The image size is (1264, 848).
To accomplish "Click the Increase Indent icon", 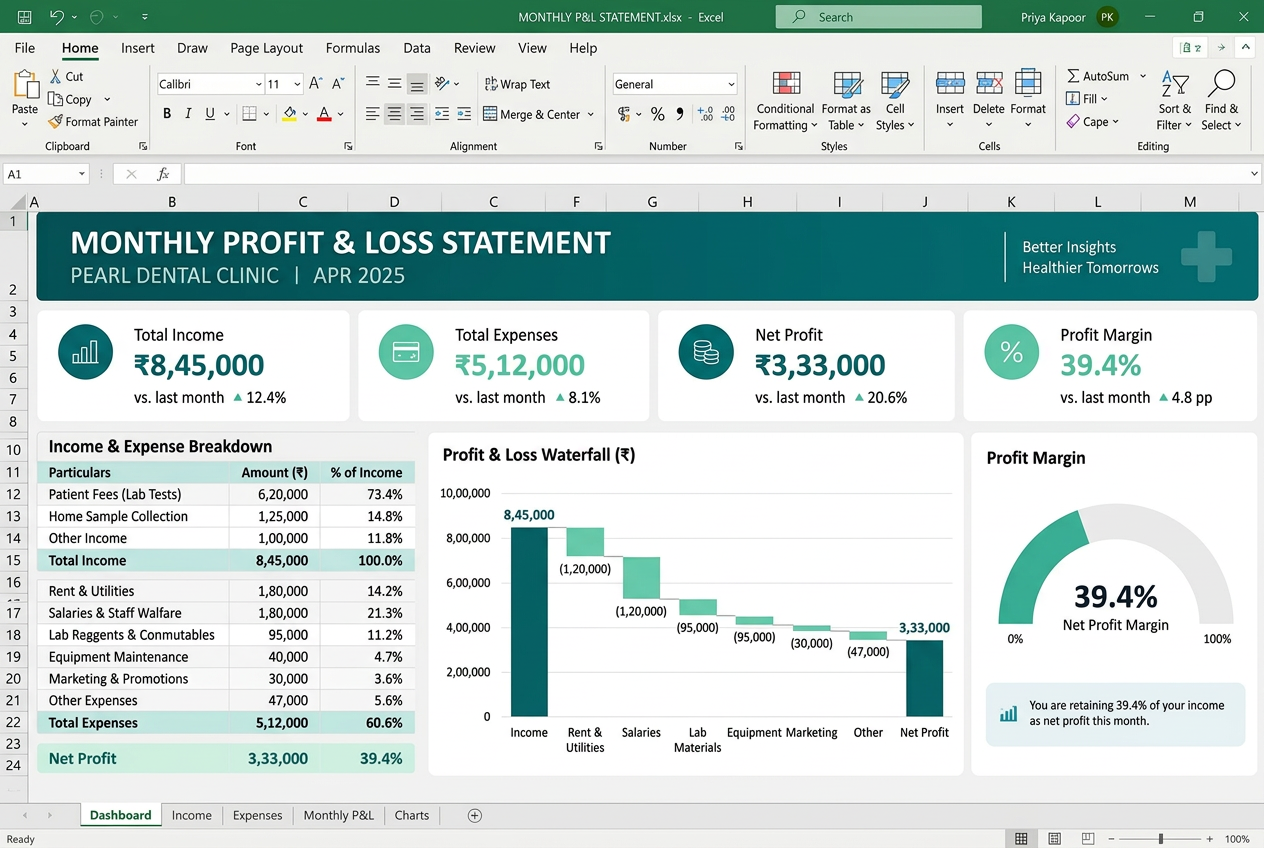I will pos(463,114).
